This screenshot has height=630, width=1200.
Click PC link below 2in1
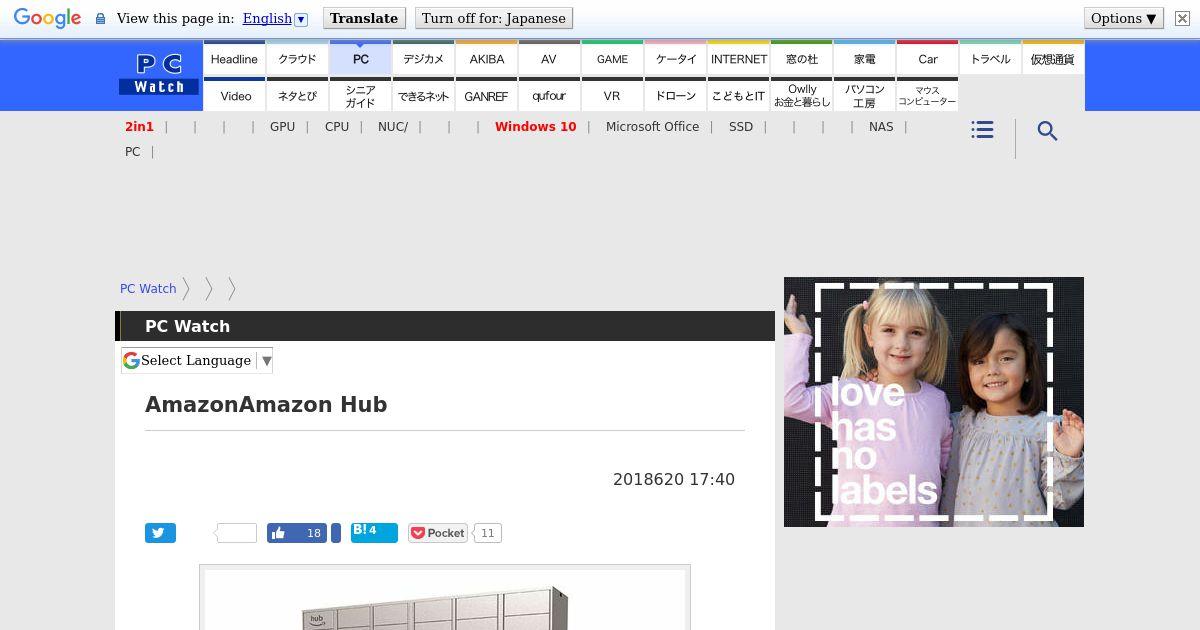click(x=132, y=152)
